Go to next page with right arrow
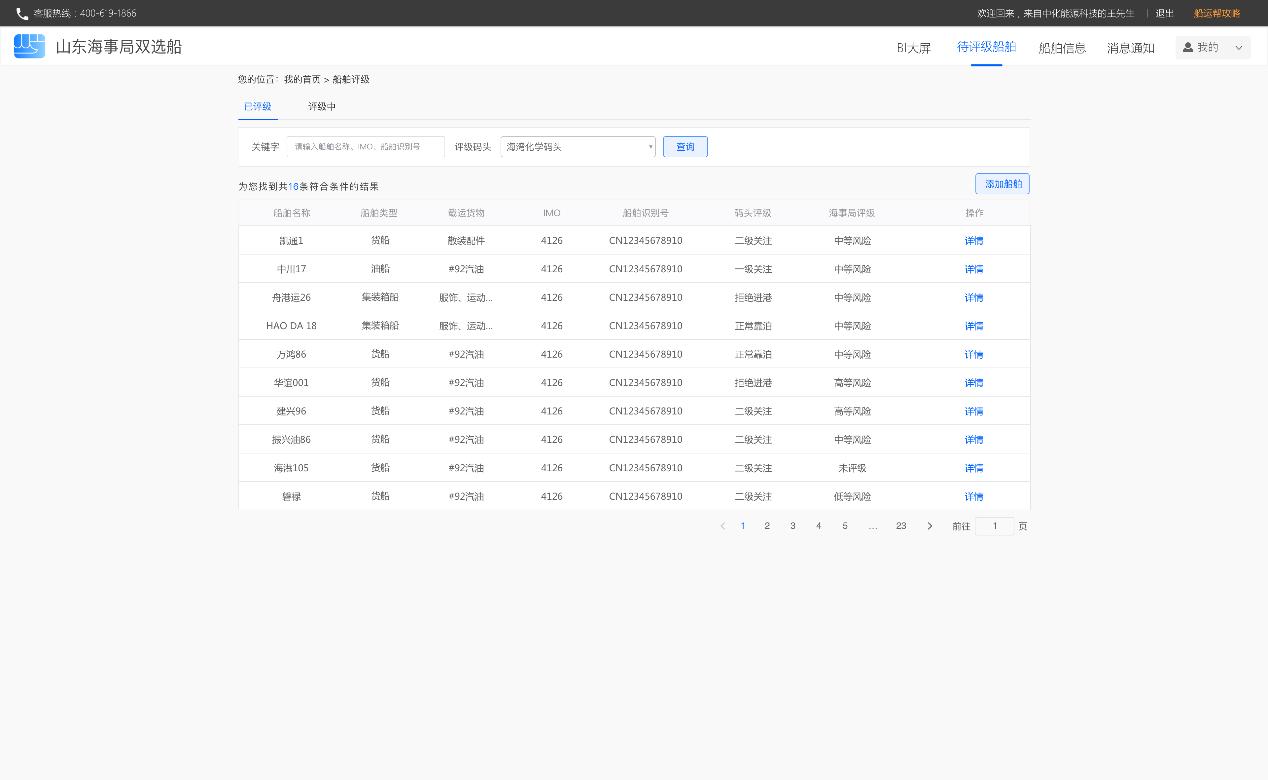This screenshot has width=1268, height=780. pyautogui.click(x=929, y=526)
